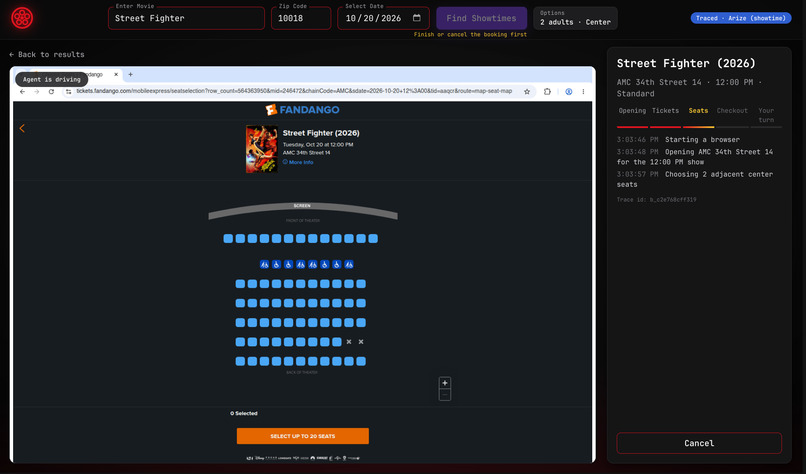Open the Options 2 adults · Center selector

click(x=575, y=18)
